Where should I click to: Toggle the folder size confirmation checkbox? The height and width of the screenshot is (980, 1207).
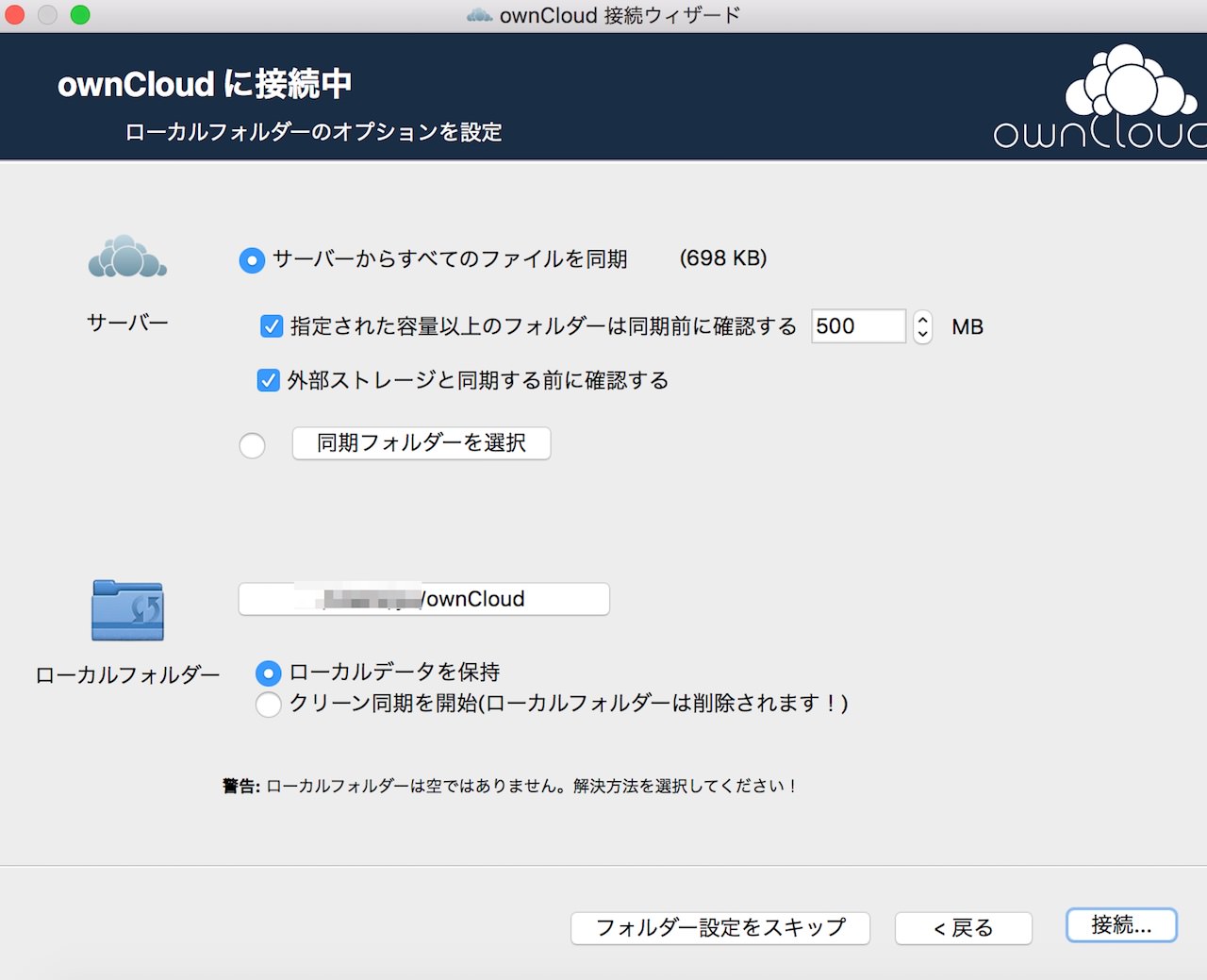(272, 326)
